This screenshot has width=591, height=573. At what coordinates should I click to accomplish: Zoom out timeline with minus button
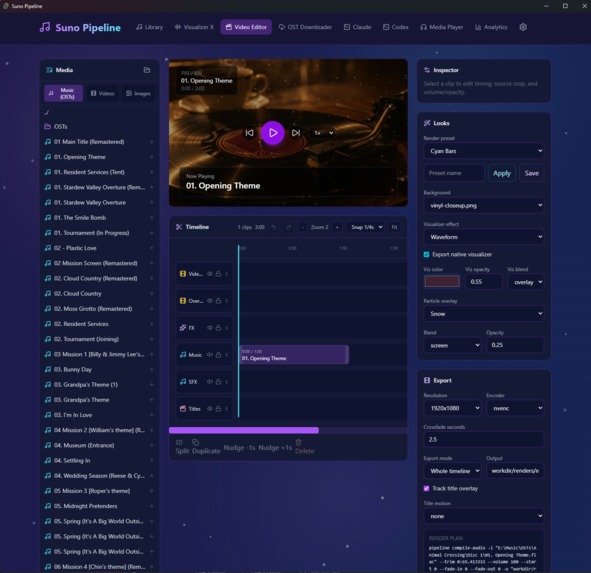pyautogui.click(x=302, y=227)
